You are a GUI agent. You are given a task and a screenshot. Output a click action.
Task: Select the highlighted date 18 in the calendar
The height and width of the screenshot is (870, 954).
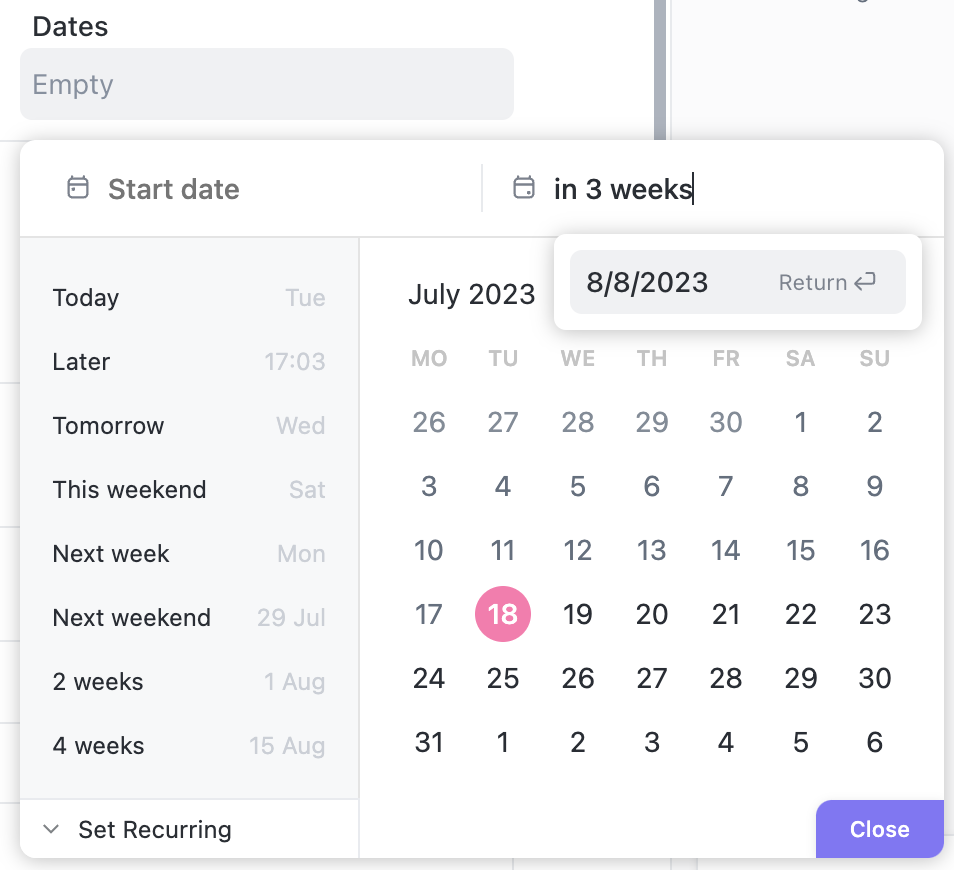point(502,614)
